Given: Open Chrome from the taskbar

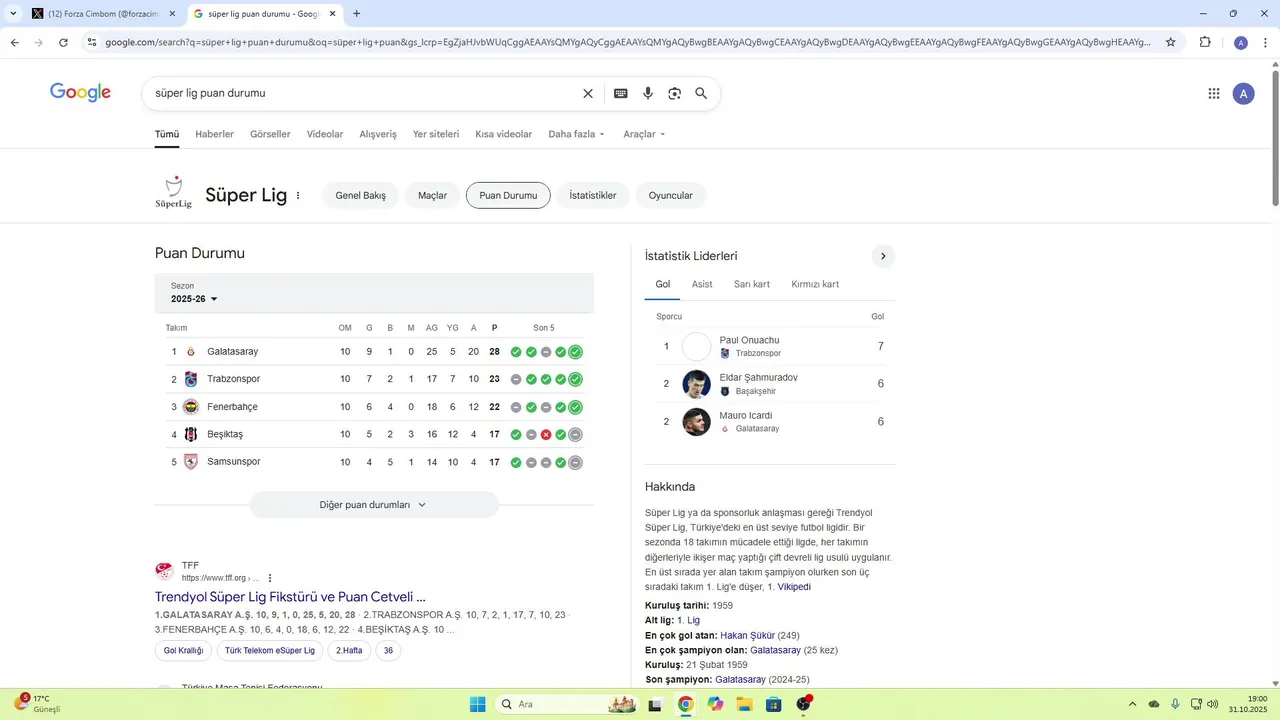Looking at the screenshot, I should click(685, 704).
